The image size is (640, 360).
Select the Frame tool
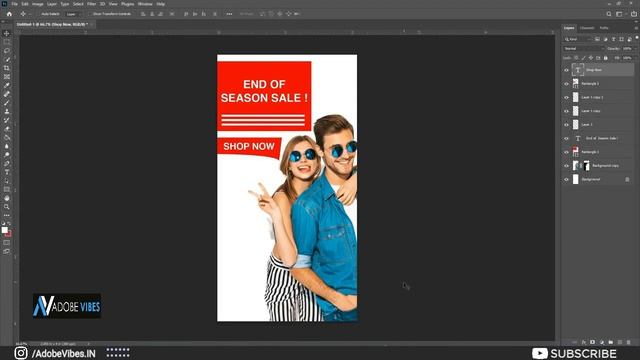[7, 76]
